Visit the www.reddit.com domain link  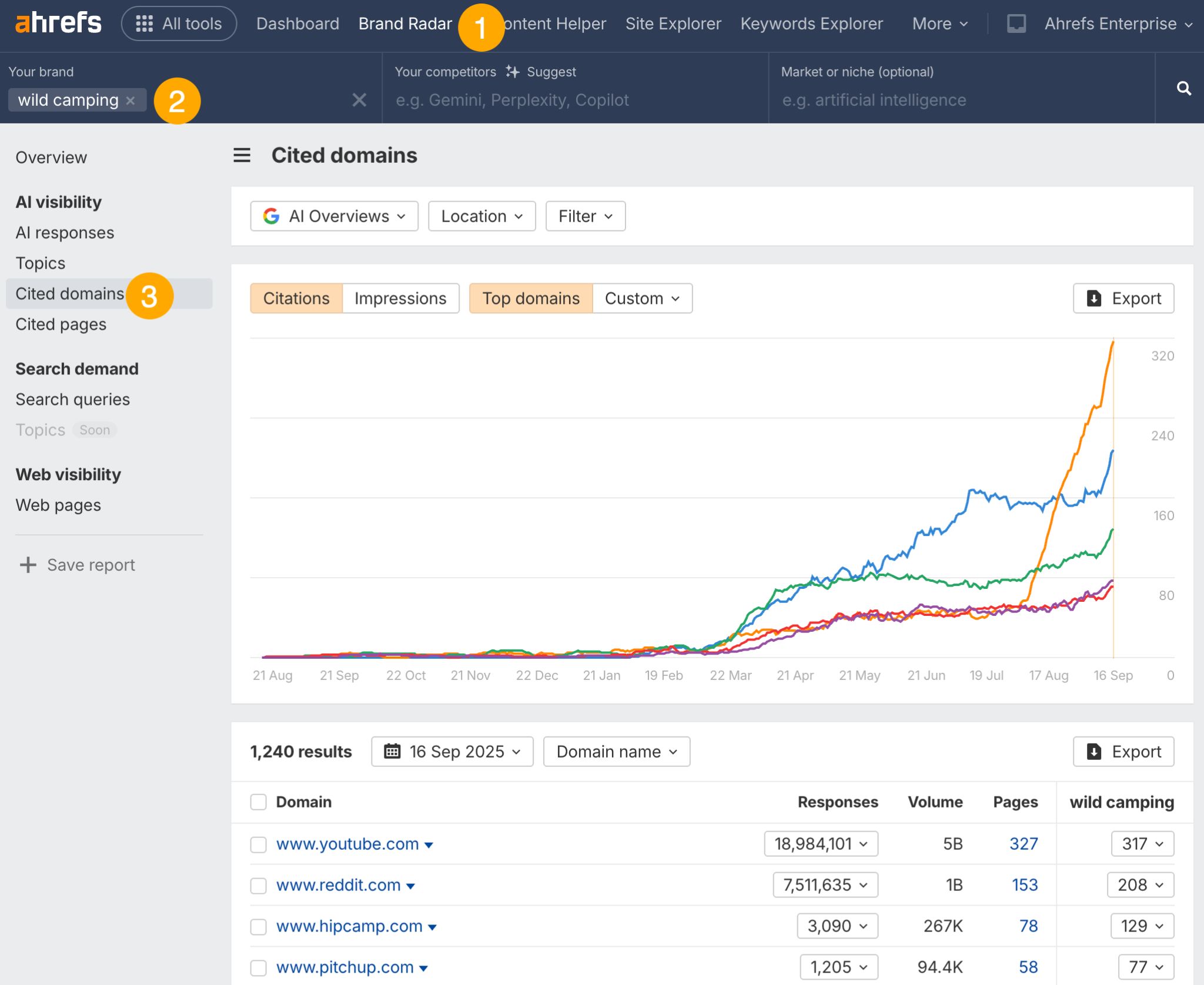coord(339,885)
